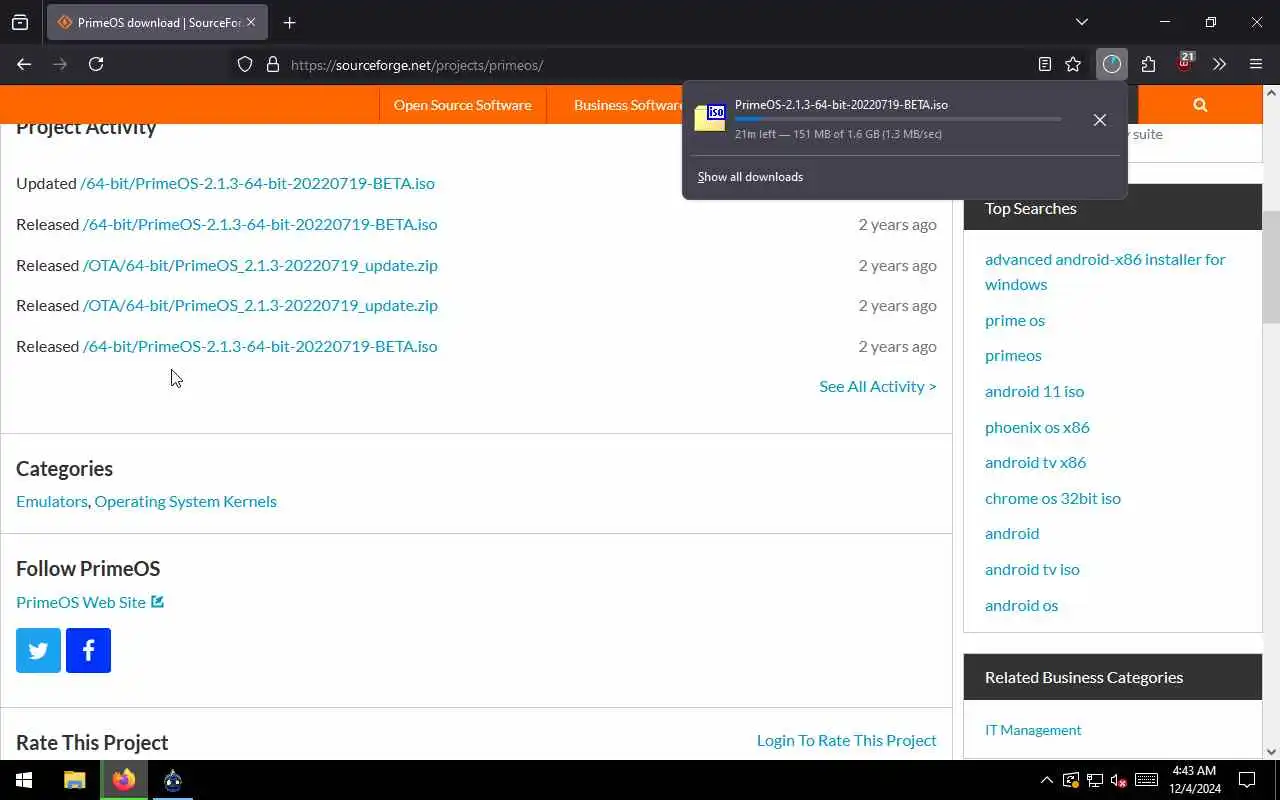Open the Open Source Software menu

(x=462, y=105)
